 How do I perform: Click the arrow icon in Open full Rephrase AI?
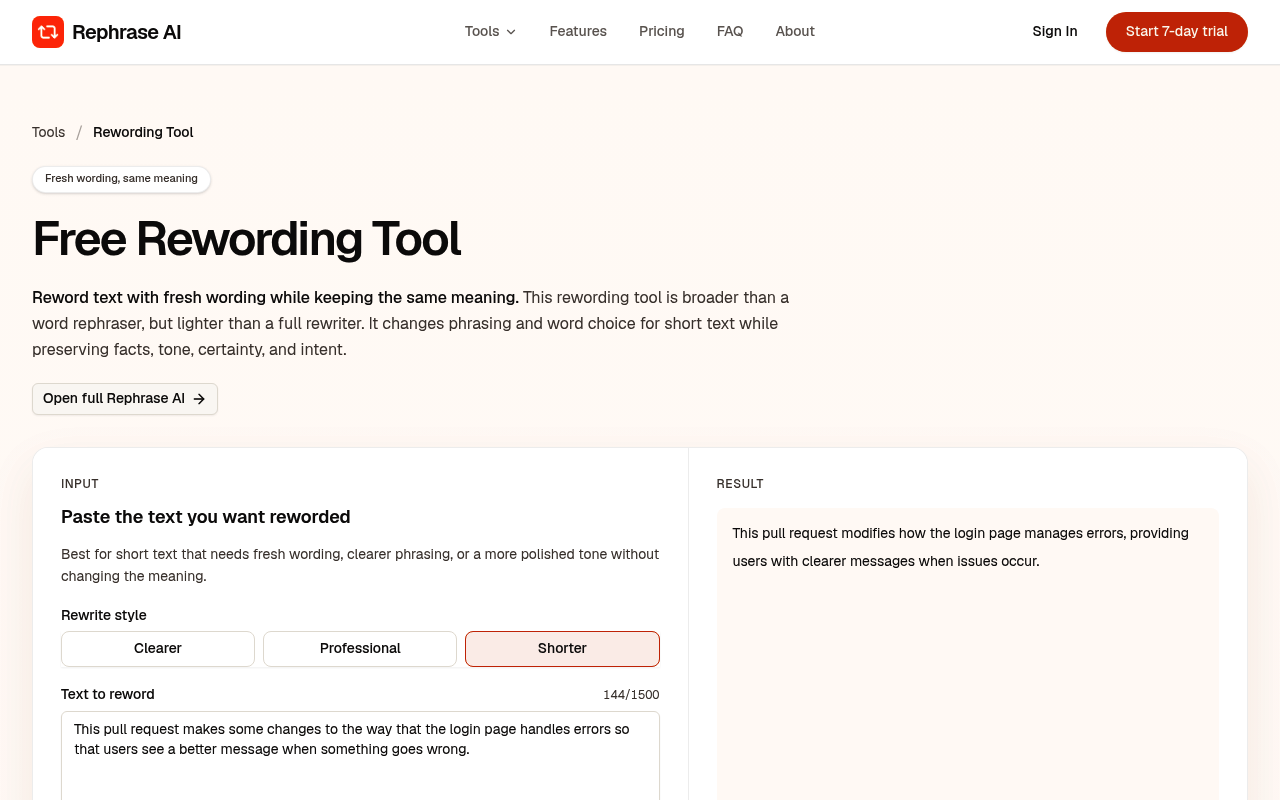pyautogui.click(x=199, y=399)
